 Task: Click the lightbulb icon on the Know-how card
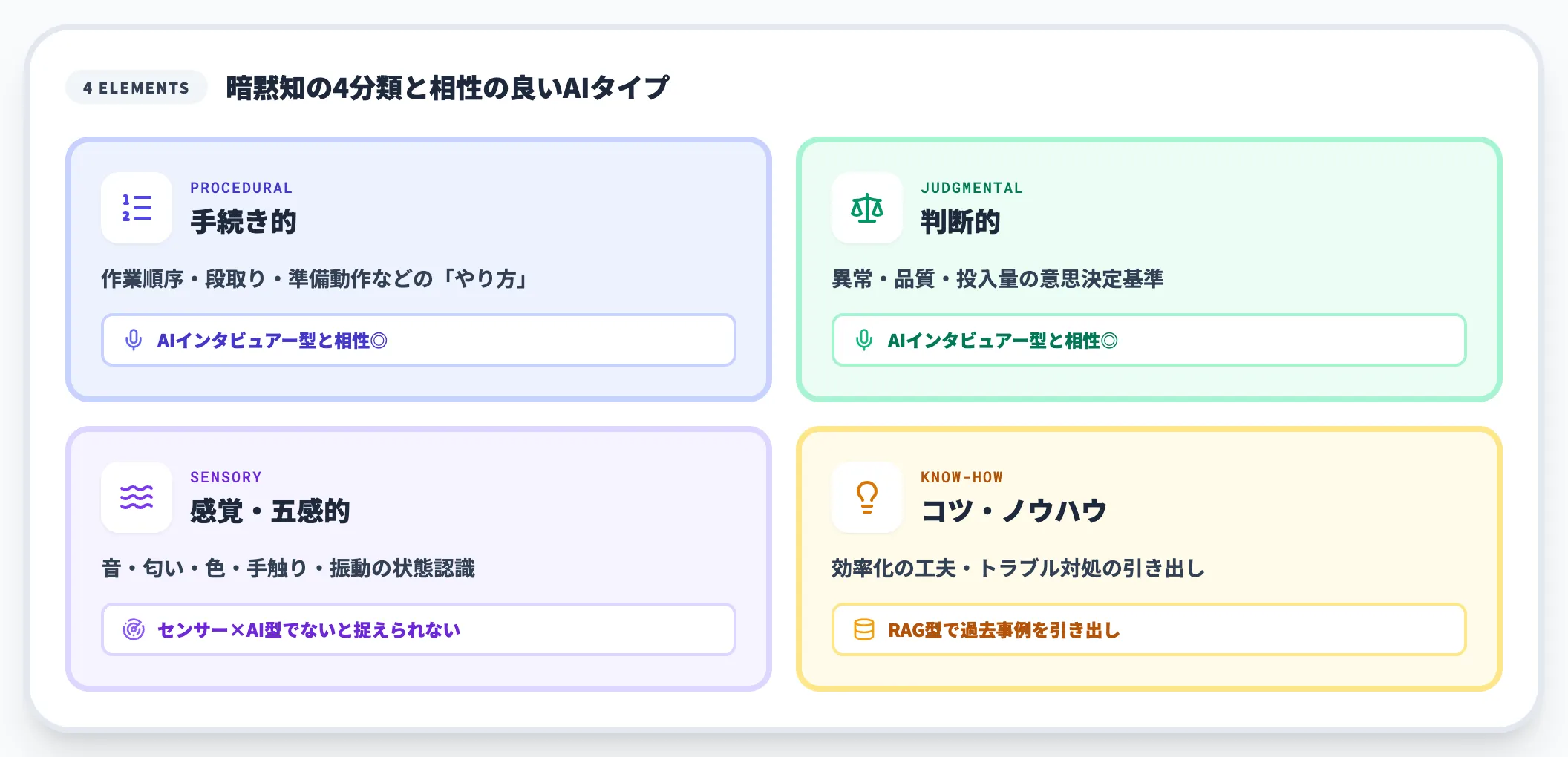click(x=866, y=499)
